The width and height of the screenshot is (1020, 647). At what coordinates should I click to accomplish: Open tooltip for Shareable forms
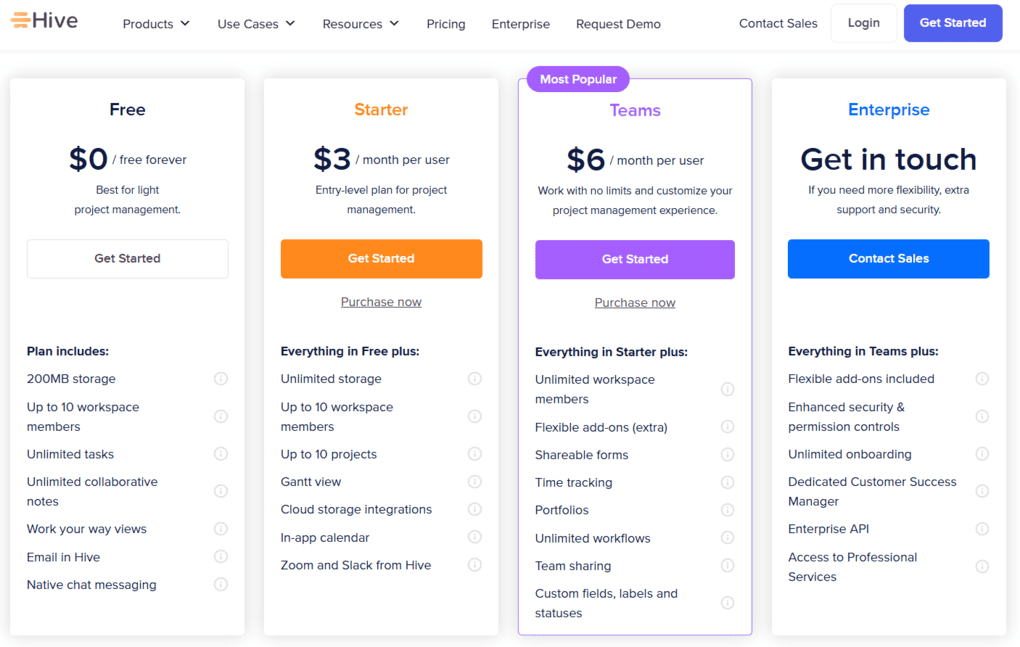727,454
